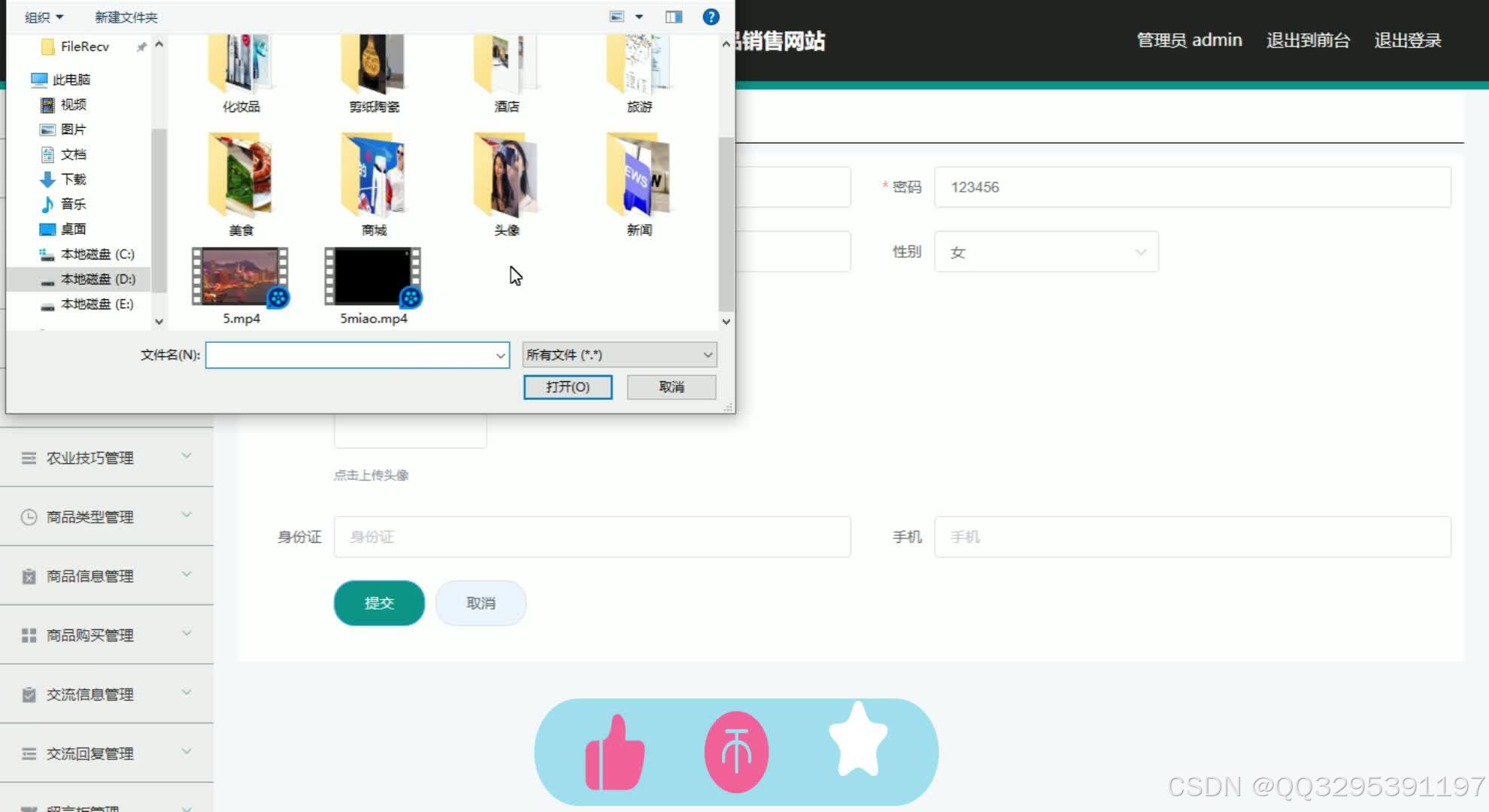The image size is (1489, 812).
Task: Click 取消 in the file dialog
Action: (x=672, y=386)
